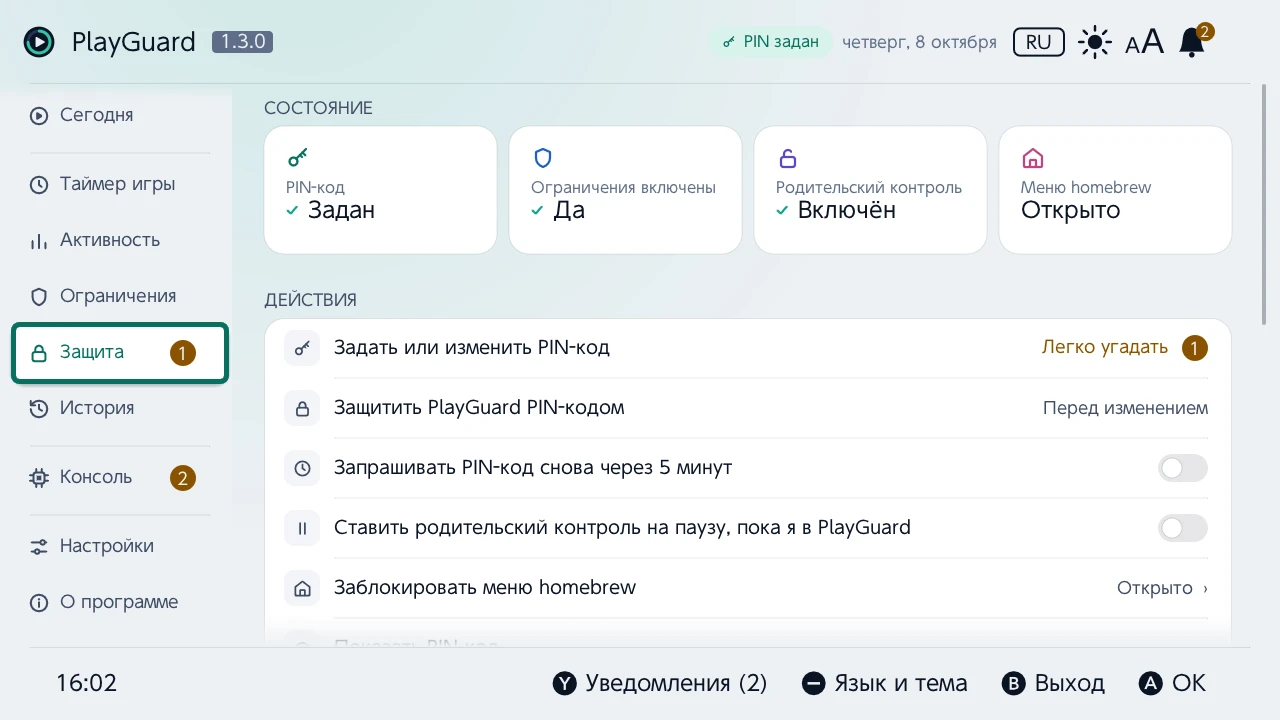
Task: Open Ограничения sidebar item
Action: pos(120,296)
